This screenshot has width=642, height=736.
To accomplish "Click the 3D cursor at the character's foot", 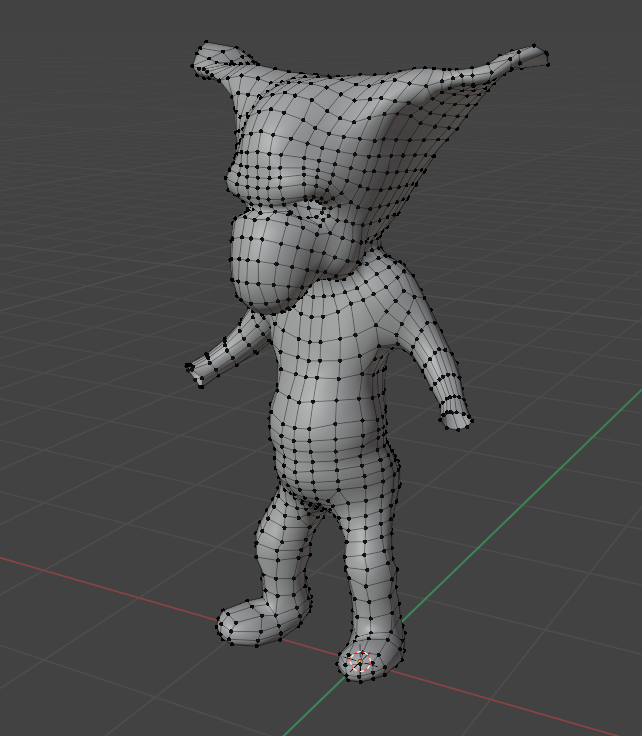I will [360, 662].
